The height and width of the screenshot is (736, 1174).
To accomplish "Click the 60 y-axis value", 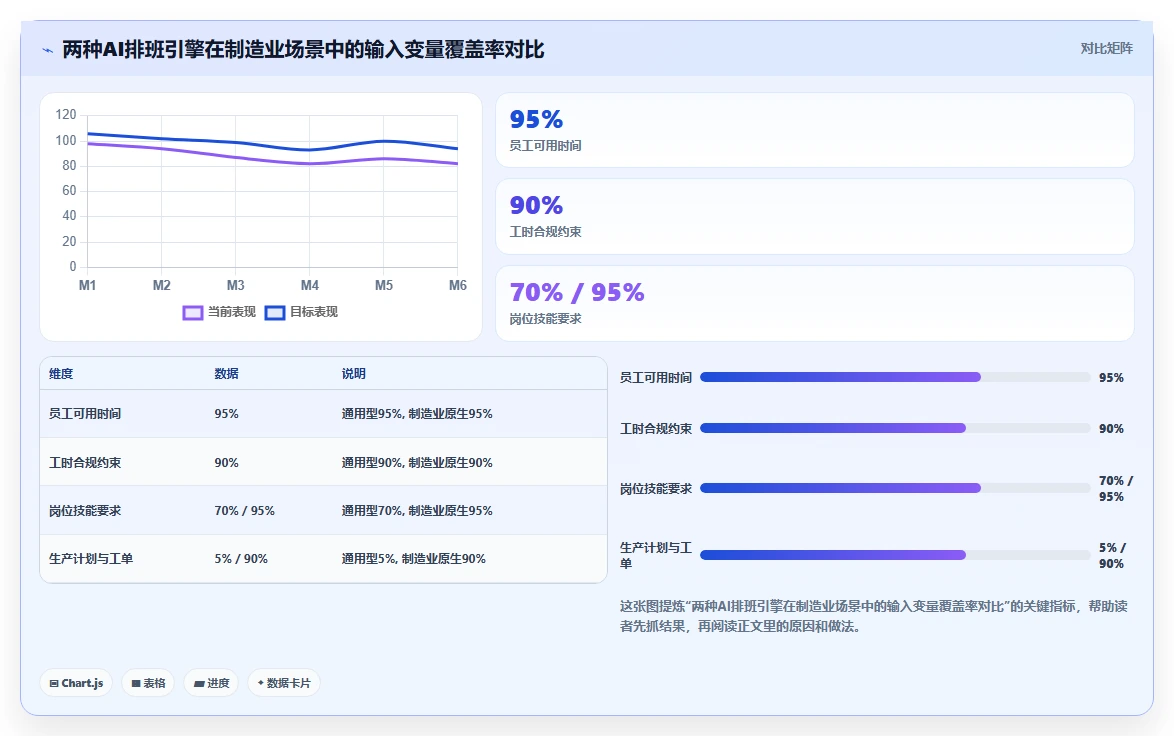I will point(69,191).
